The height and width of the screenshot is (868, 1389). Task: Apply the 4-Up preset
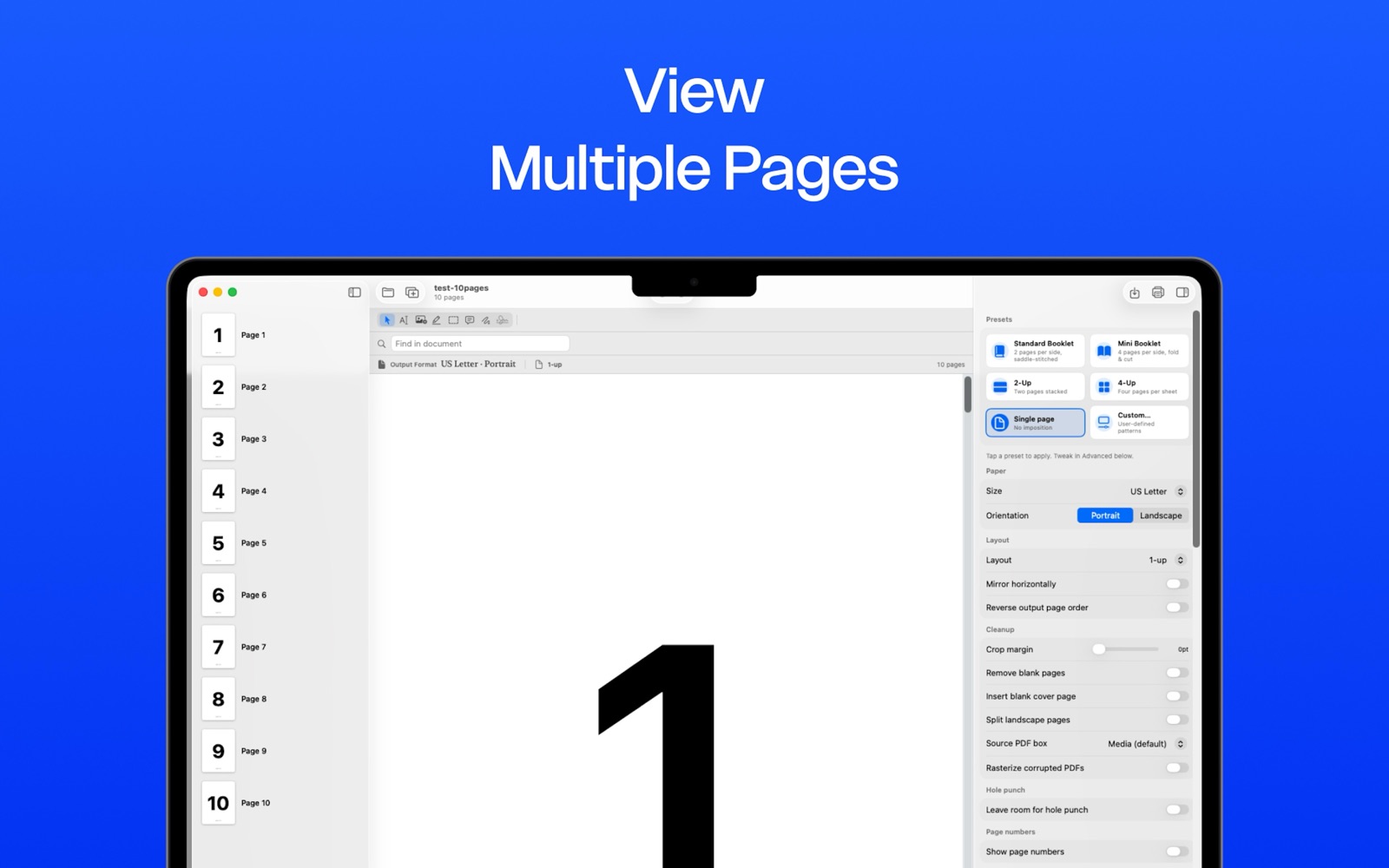(1139, 386)
